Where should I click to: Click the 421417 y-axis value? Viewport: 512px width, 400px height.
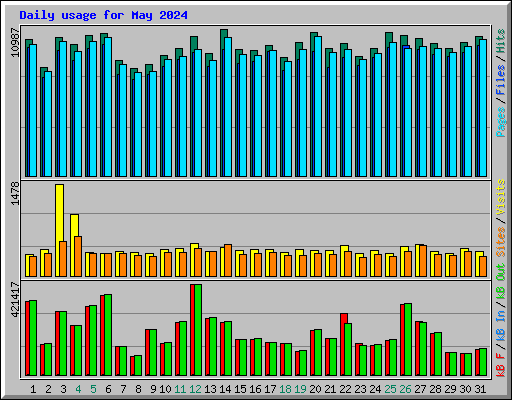pos(15,299)
